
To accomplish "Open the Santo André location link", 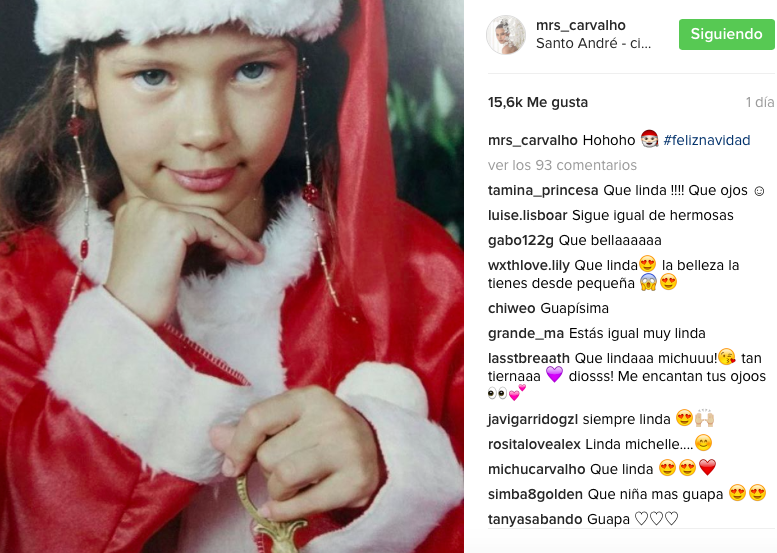I will point(593,44).
